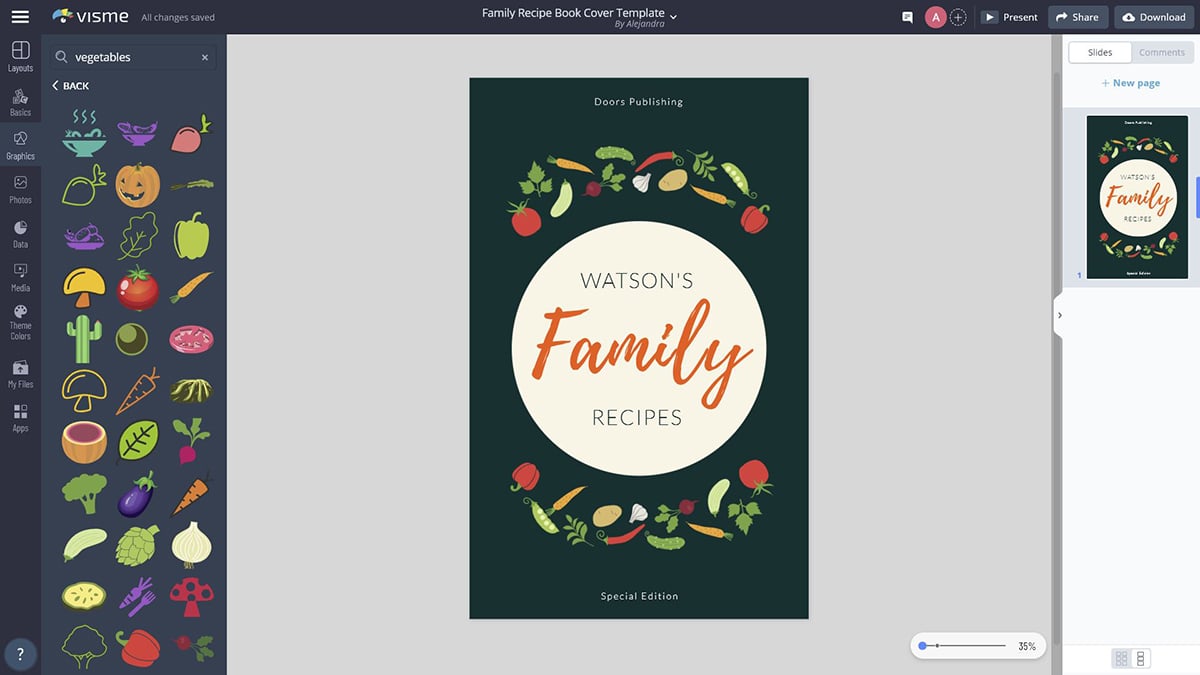Switch to the Comments tab

tap(1161, 52)
